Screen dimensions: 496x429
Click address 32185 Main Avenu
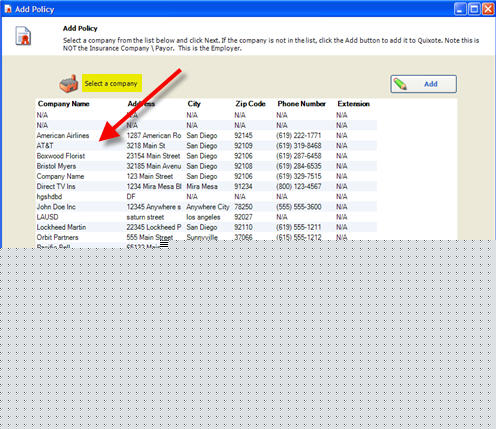click(154, 166)
